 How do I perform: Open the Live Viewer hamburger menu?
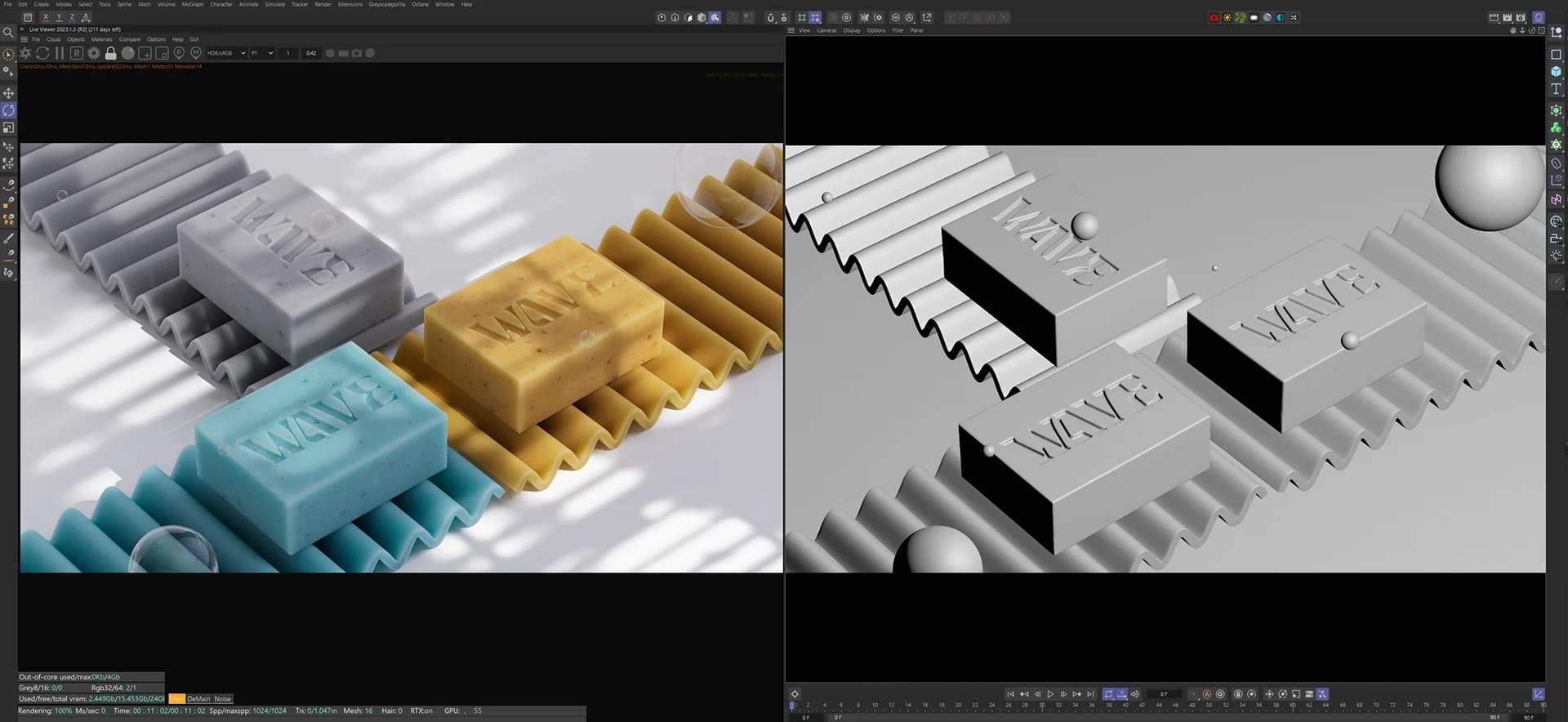pyautogui.click(x=24, y=39)
